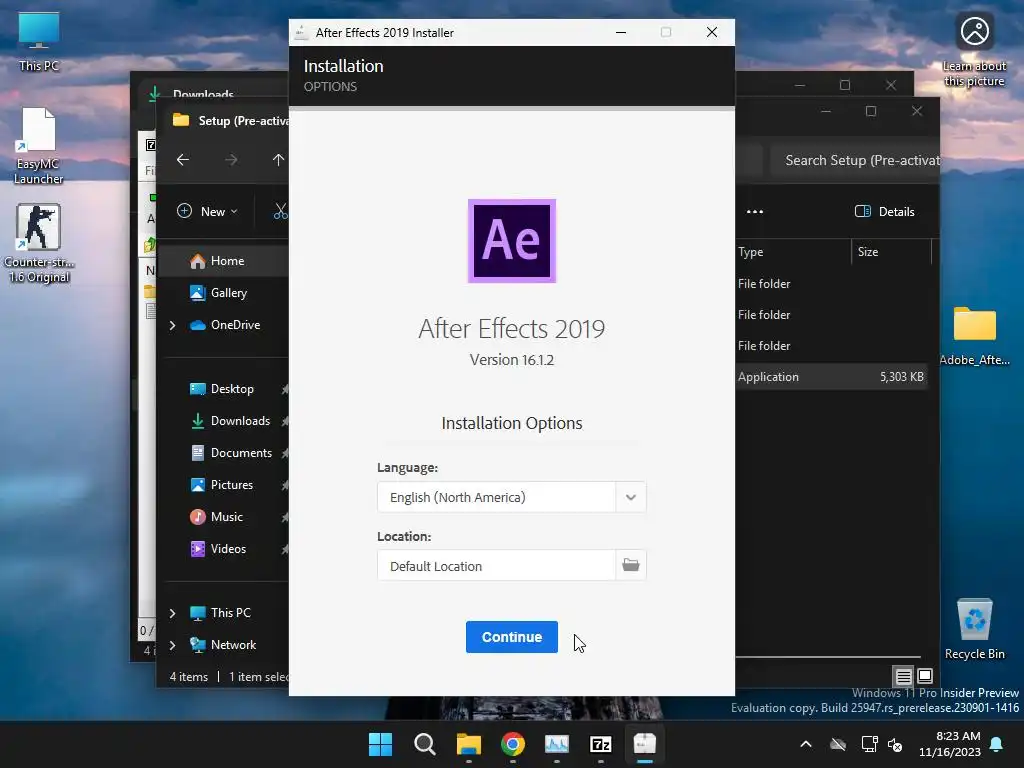Click forward arrow in Setup Explorer window
Image resolution: width=1024 pixels, height=768 pixels.
[231, 159]
